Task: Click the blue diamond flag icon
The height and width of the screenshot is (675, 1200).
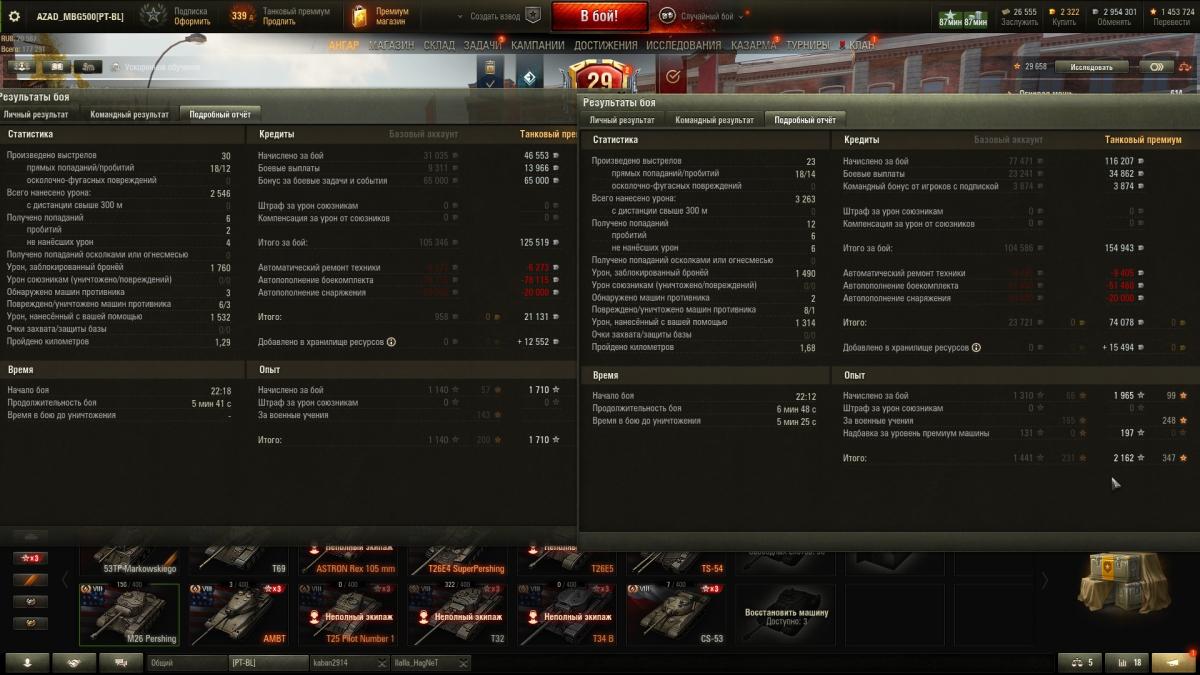Action: (x=529, y=75)
